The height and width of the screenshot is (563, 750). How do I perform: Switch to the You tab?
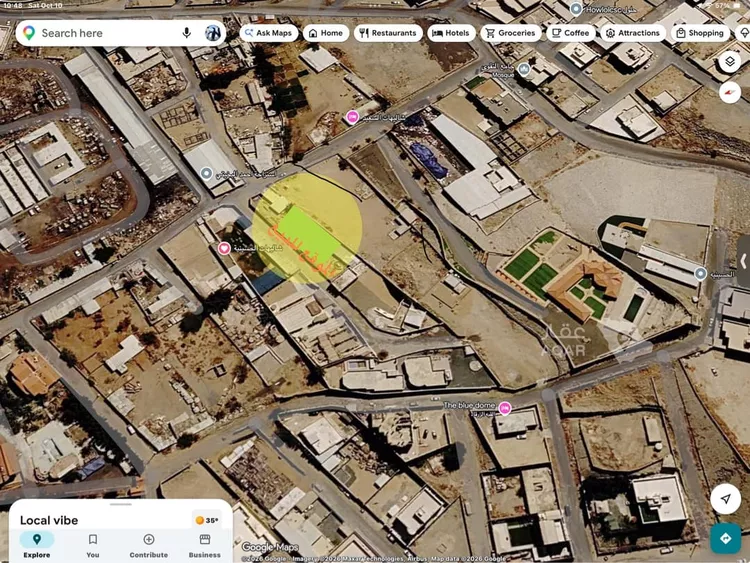[x=93, y=545]
